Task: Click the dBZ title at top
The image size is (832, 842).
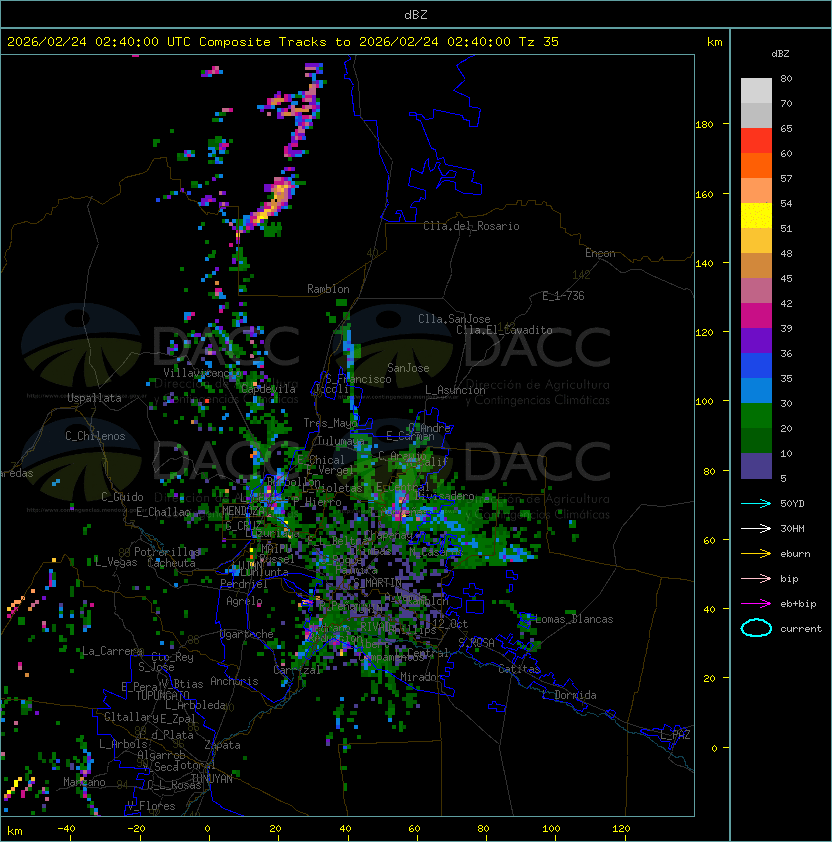Action: pyautogui.click(x=416, y=14)
